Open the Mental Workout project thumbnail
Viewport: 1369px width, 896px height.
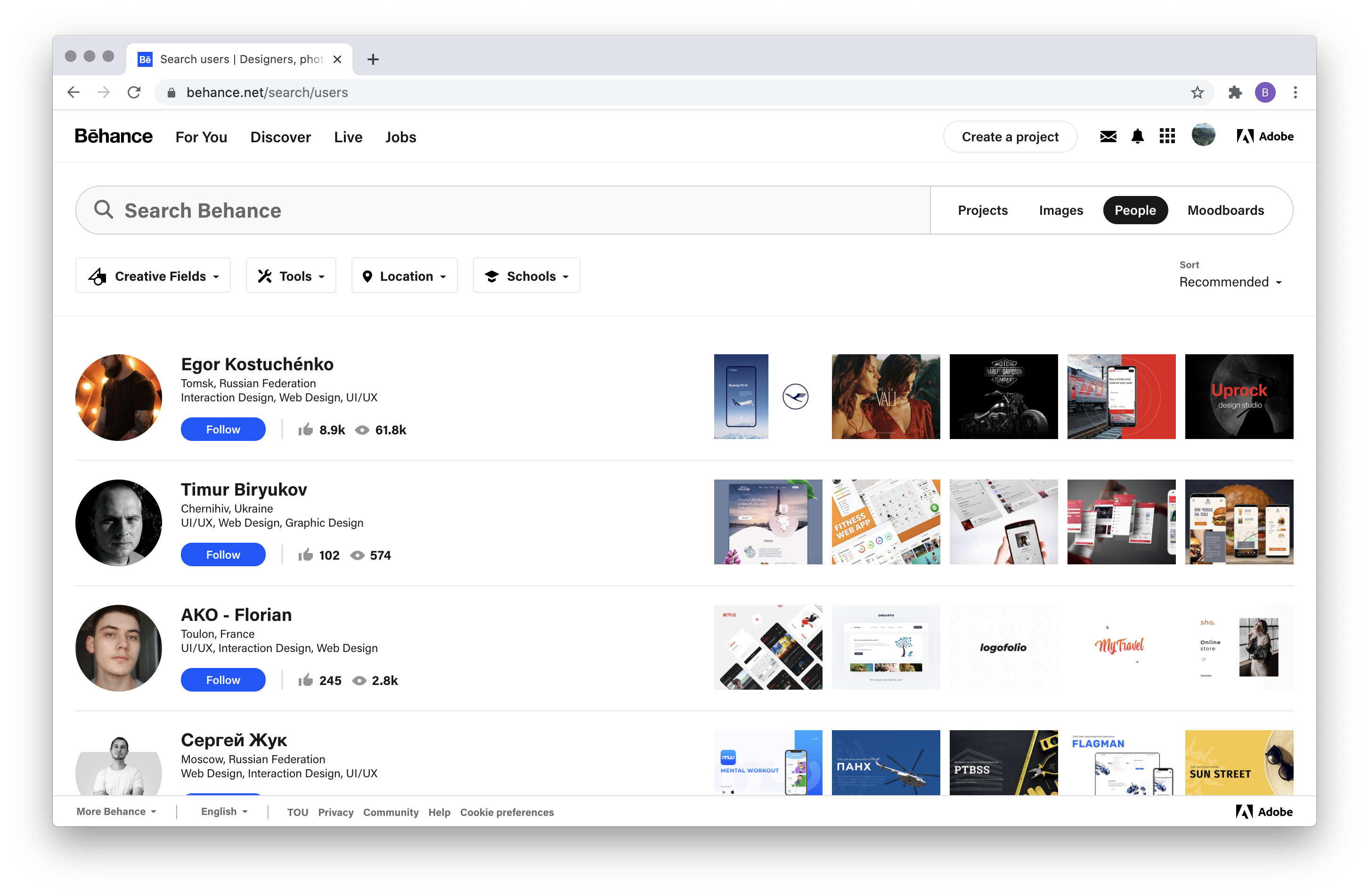click(768, 763)
